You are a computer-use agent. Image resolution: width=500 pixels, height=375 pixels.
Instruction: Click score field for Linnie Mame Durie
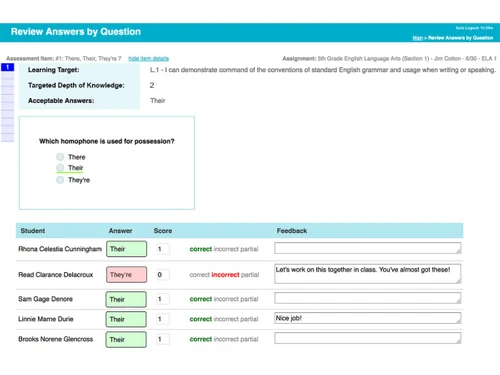click(x=163, y=319)
